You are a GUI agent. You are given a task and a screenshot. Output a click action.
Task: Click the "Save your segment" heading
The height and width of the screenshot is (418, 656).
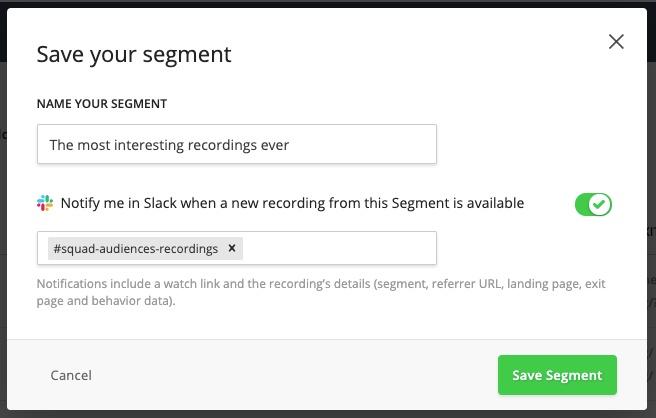[134, 54]
